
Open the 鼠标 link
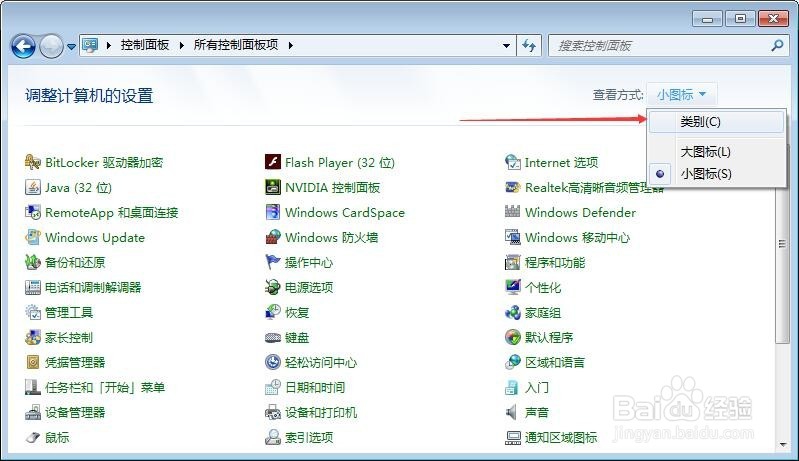57,437
